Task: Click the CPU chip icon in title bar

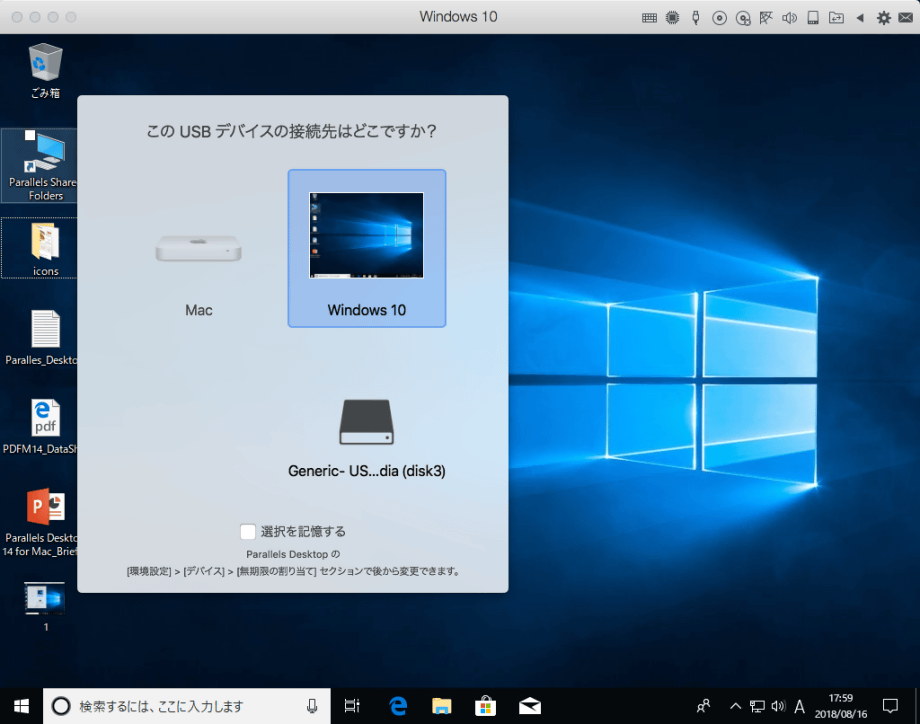Action: click(672, 18)
